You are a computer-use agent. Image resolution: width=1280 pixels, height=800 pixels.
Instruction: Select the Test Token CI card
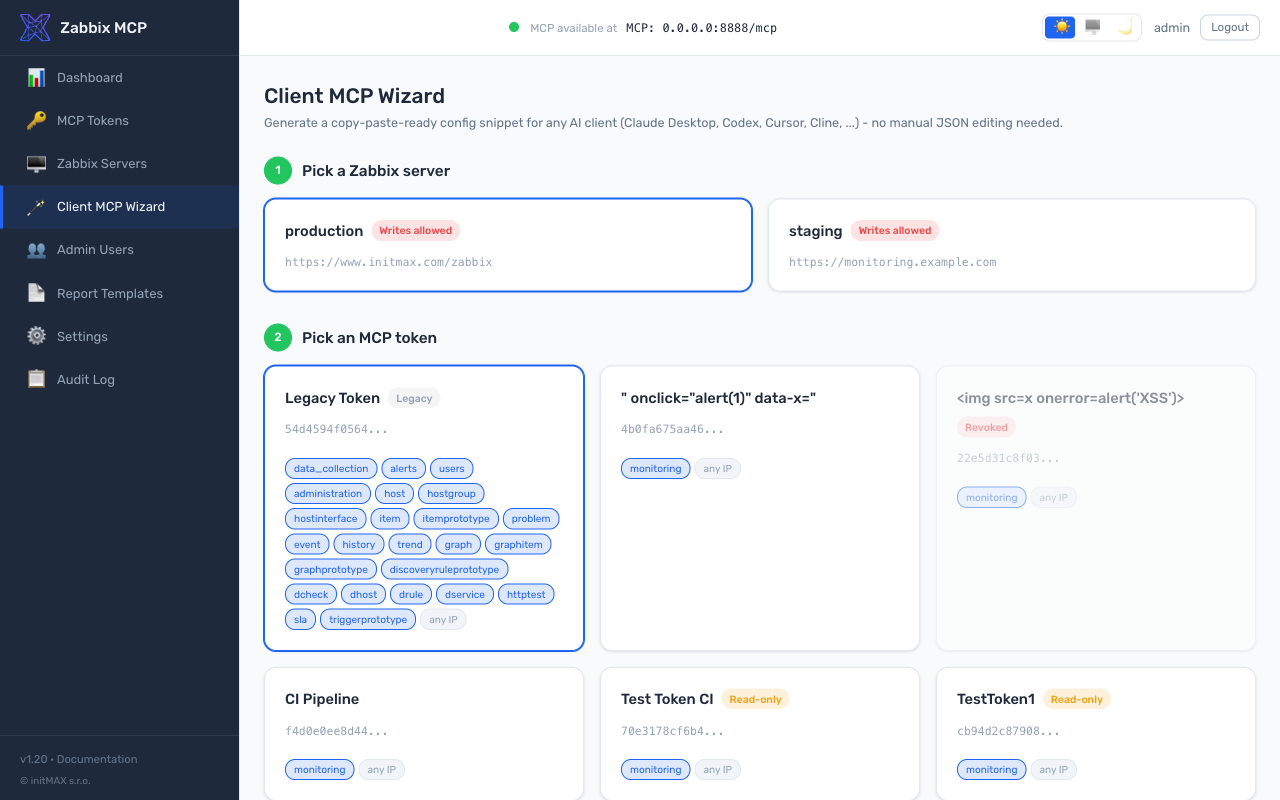(x=760, y=734)
